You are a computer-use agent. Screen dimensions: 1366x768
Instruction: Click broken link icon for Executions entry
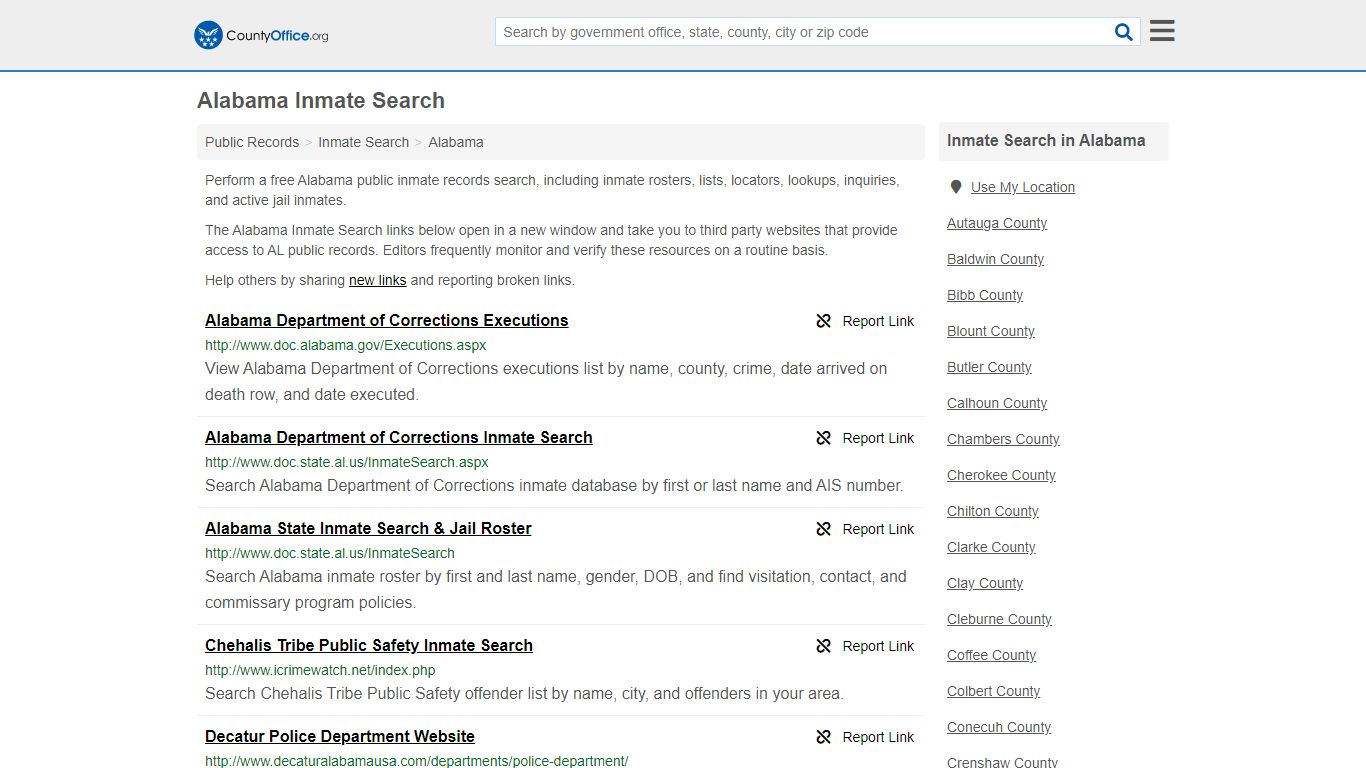[x=824, y=321]
